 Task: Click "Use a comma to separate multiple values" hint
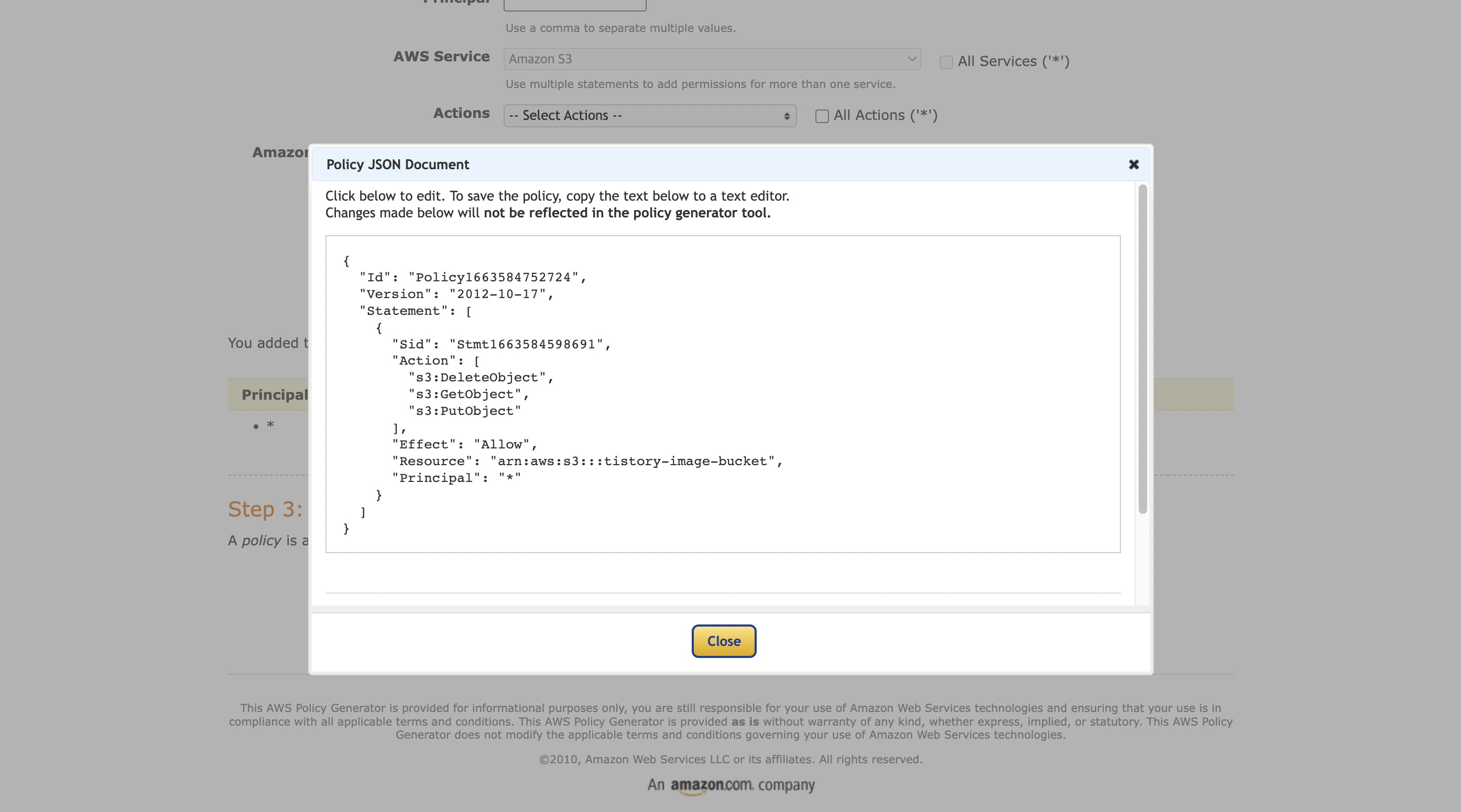point(620,28)
